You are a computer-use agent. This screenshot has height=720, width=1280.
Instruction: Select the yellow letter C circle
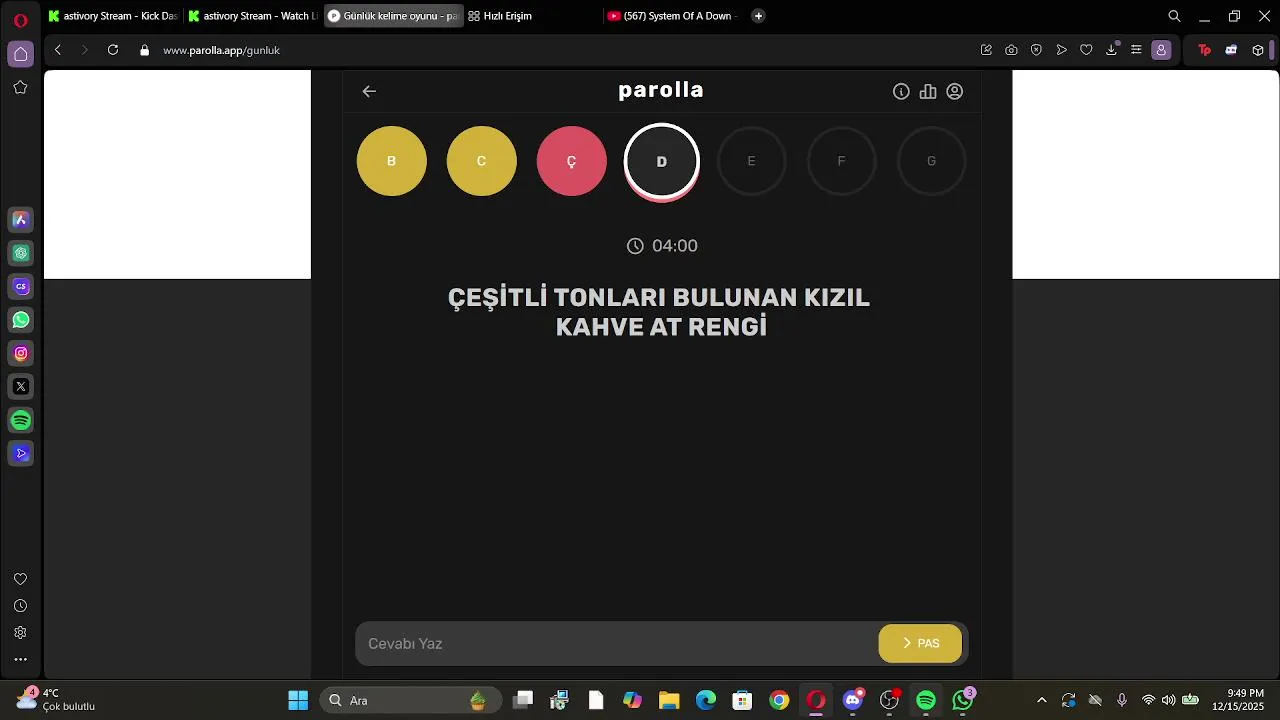pyautogui.click(x=482, y=161)
